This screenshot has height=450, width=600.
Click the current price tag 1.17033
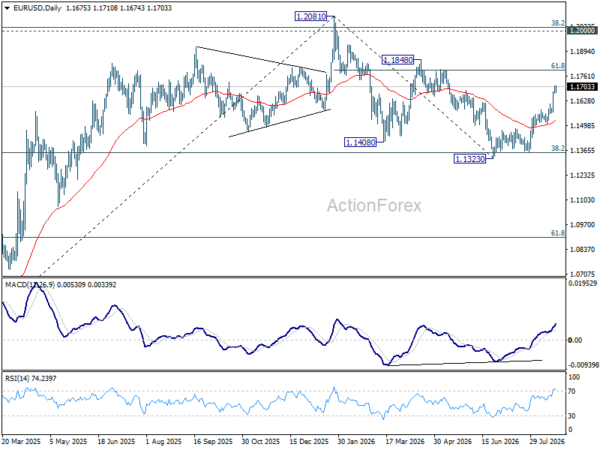point(582,87)
